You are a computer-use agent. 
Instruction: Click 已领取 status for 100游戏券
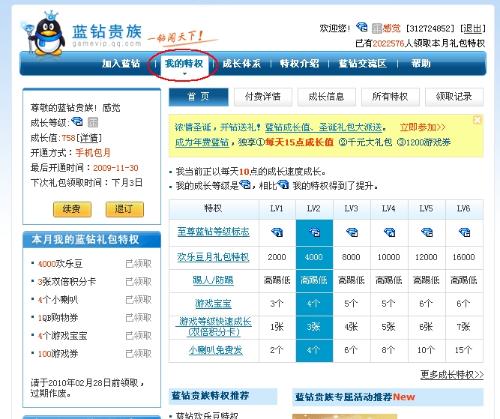[x=138, y=354]
